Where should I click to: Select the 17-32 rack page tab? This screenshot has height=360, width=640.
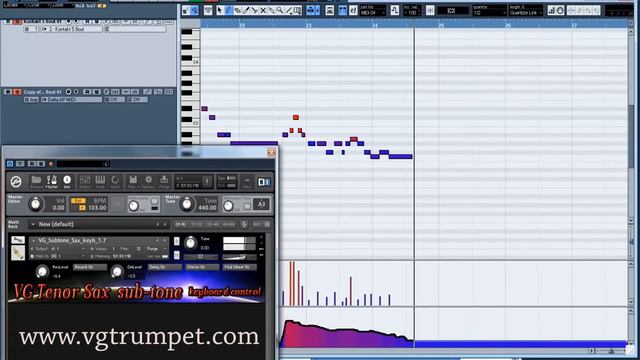(196, 224)
